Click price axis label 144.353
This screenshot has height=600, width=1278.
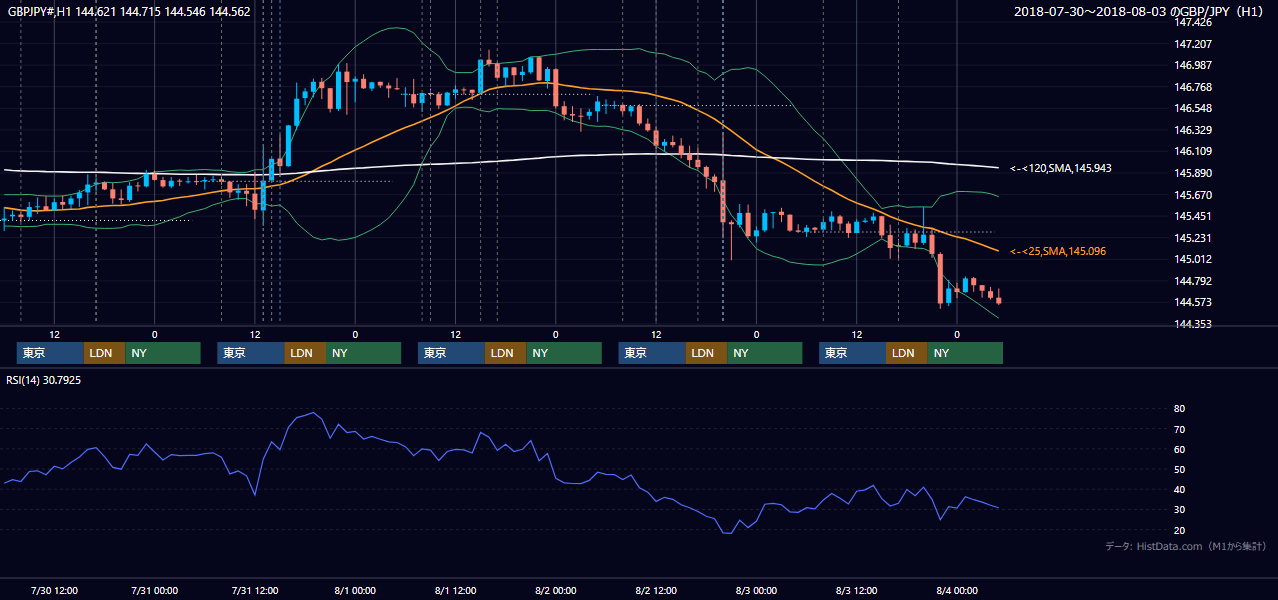click(x=1193, y=324)
